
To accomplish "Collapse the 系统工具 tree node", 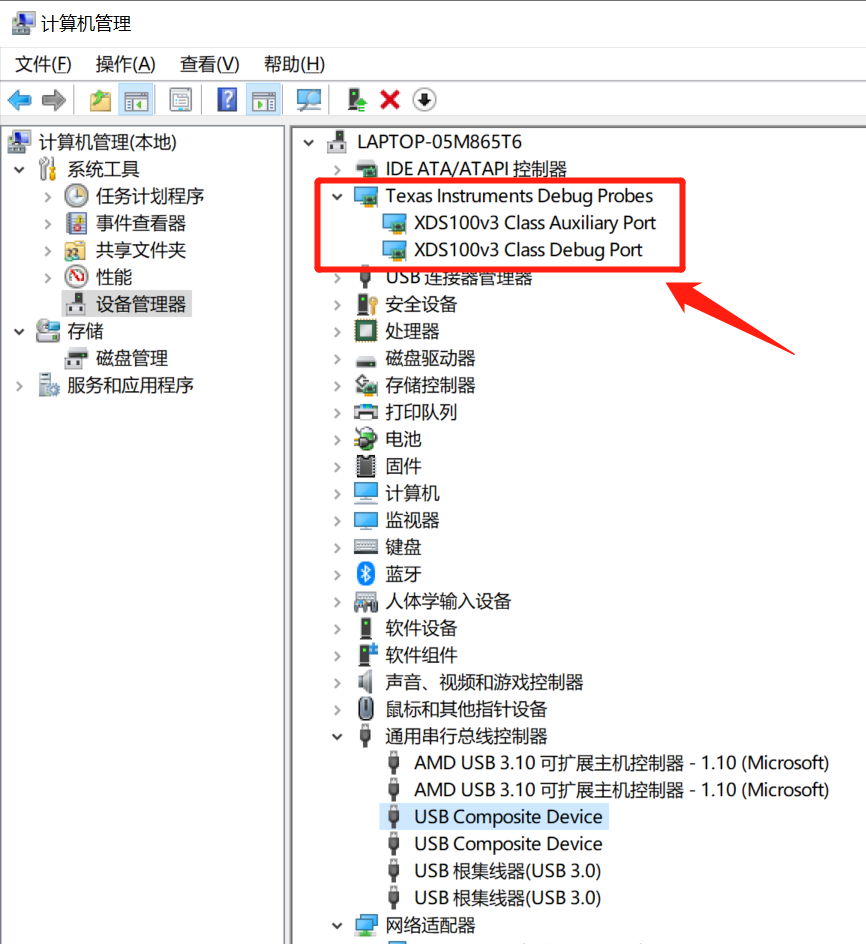I will click(20, 169).
